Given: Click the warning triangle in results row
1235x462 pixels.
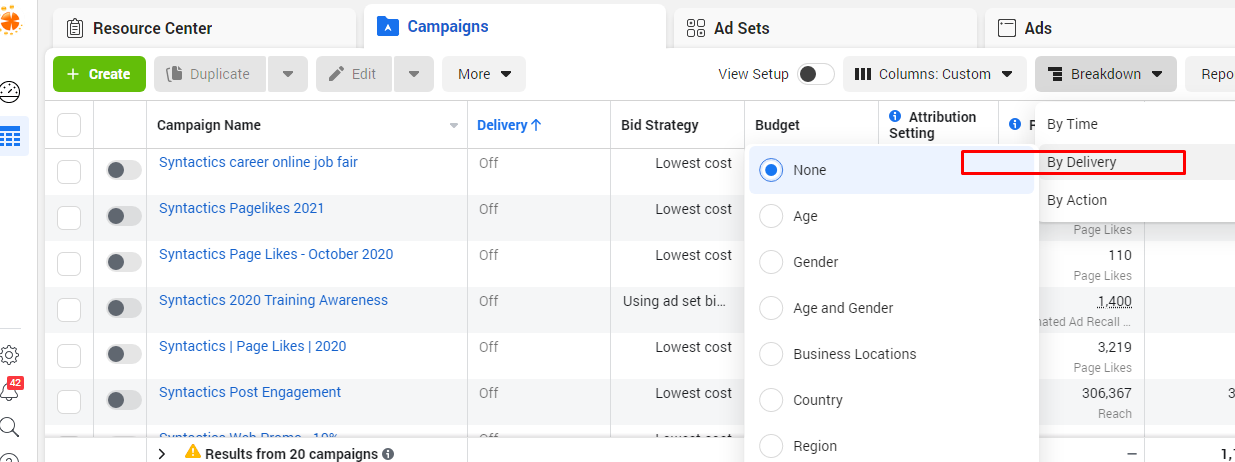Looking at the screenshot, I should [193, 453].
